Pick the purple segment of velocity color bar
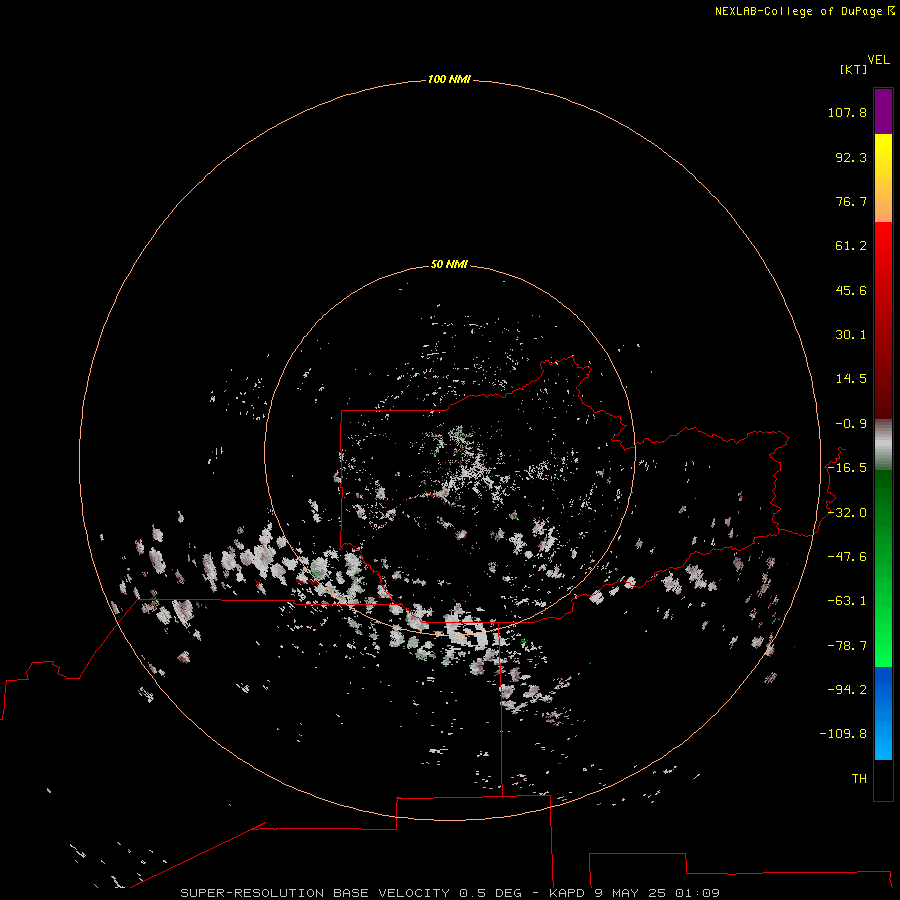 pyautogui.click(x=883, y=111)
